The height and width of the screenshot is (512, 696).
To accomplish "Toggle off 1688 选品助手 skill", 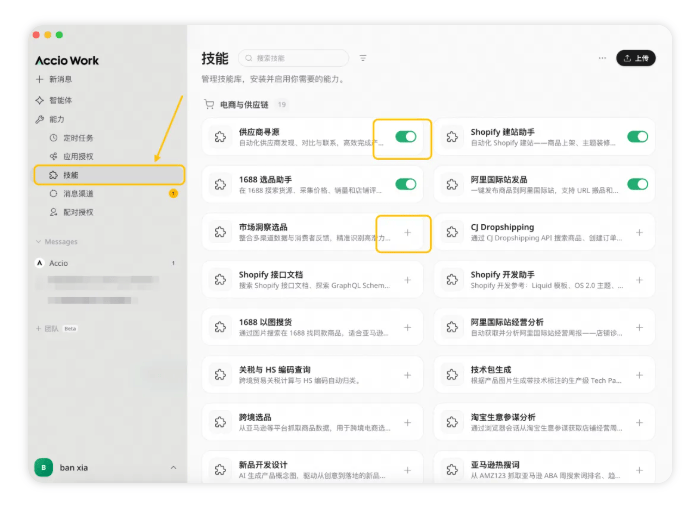I will (x=406, y=184).
